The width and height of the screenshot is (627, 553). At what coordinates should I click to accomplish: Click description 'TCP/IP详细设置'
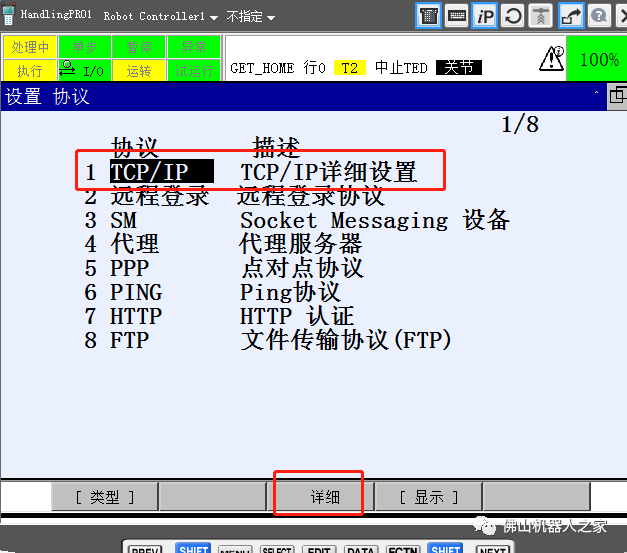[x=328, y=172]
